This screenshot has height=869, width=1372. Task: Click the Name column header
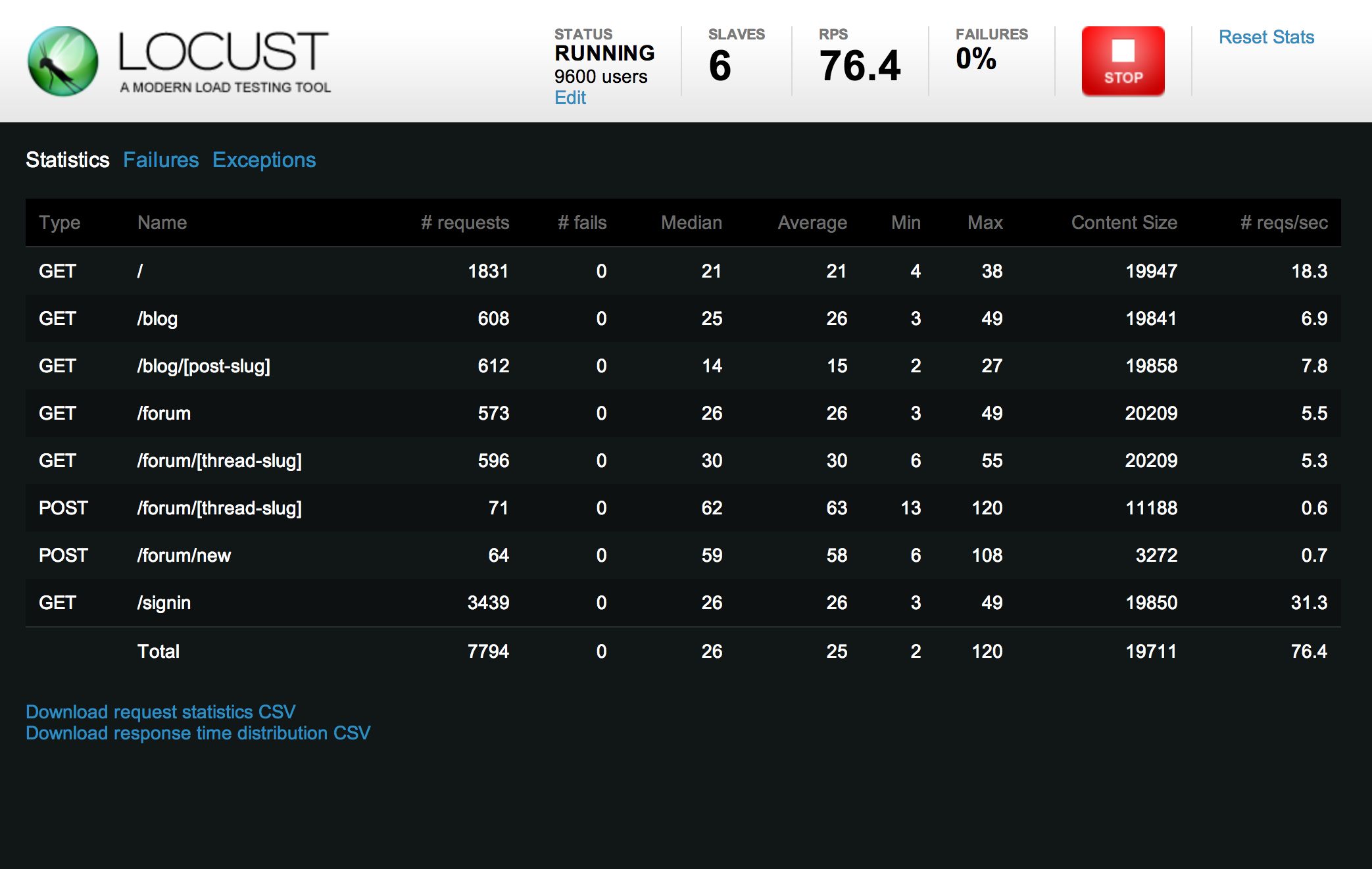162,222
